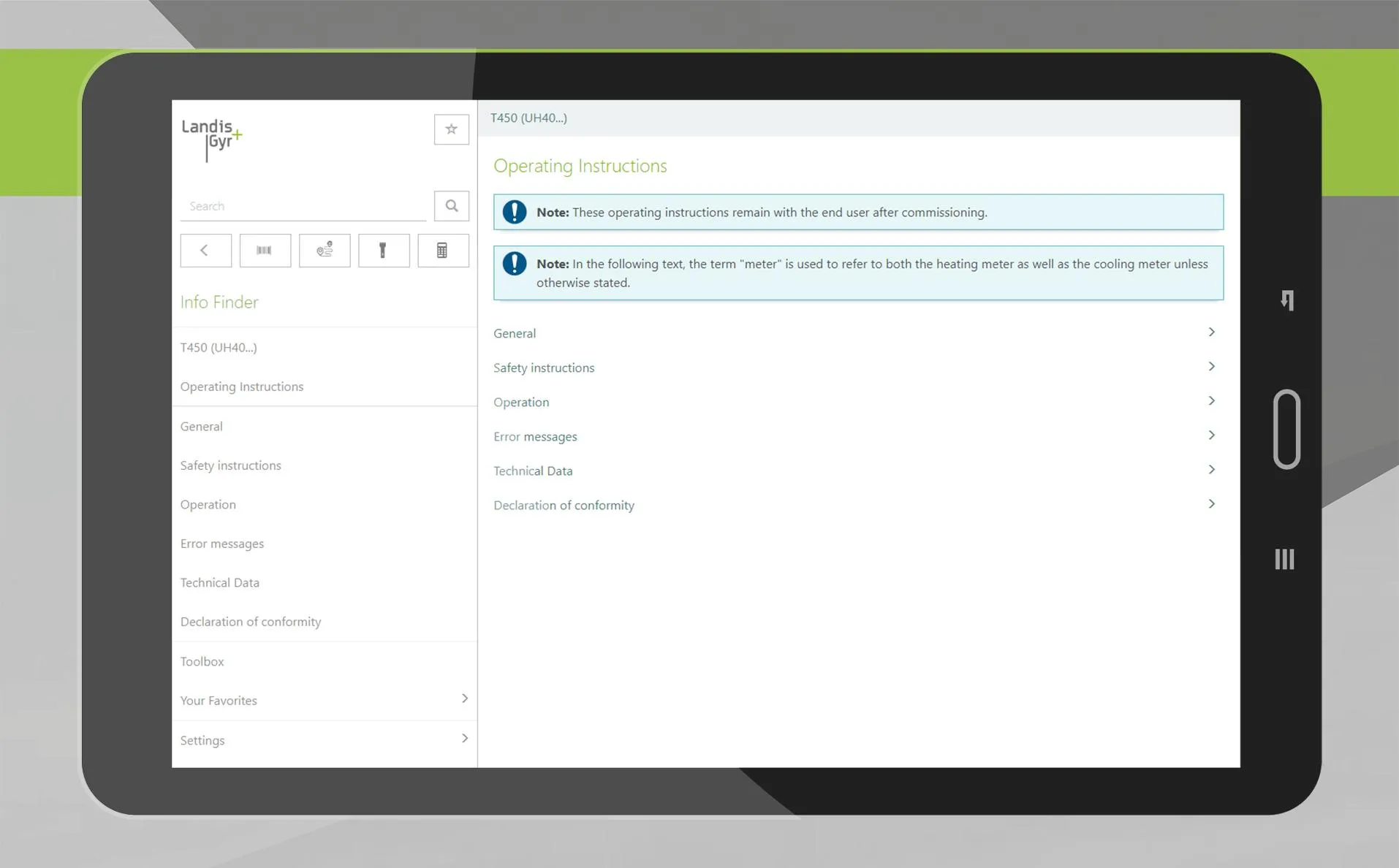Click the Landis+Gyr logo
Screen dimensions: 1399x868
(x=211, y=139)
